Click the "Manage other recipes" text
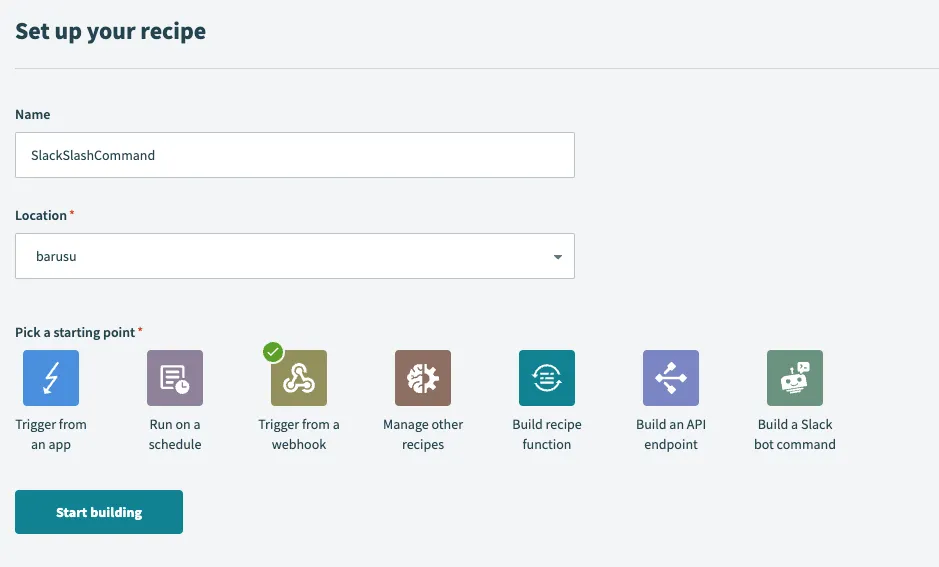This screenshot has width=939, height=567. (423, 434)
